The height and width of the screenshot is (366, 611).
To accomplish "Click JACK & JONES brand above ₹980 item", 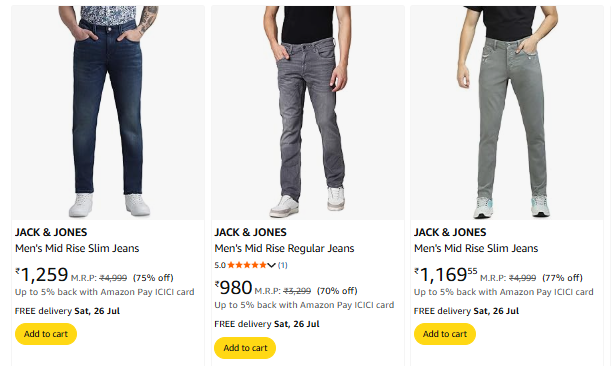I will coord(251,232).
